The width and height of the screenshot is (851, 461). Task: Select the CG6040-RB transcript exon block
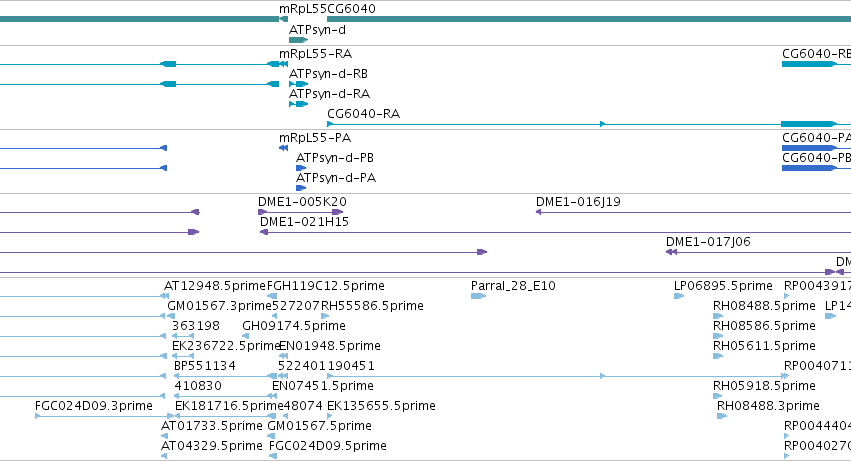pos(809,64)
